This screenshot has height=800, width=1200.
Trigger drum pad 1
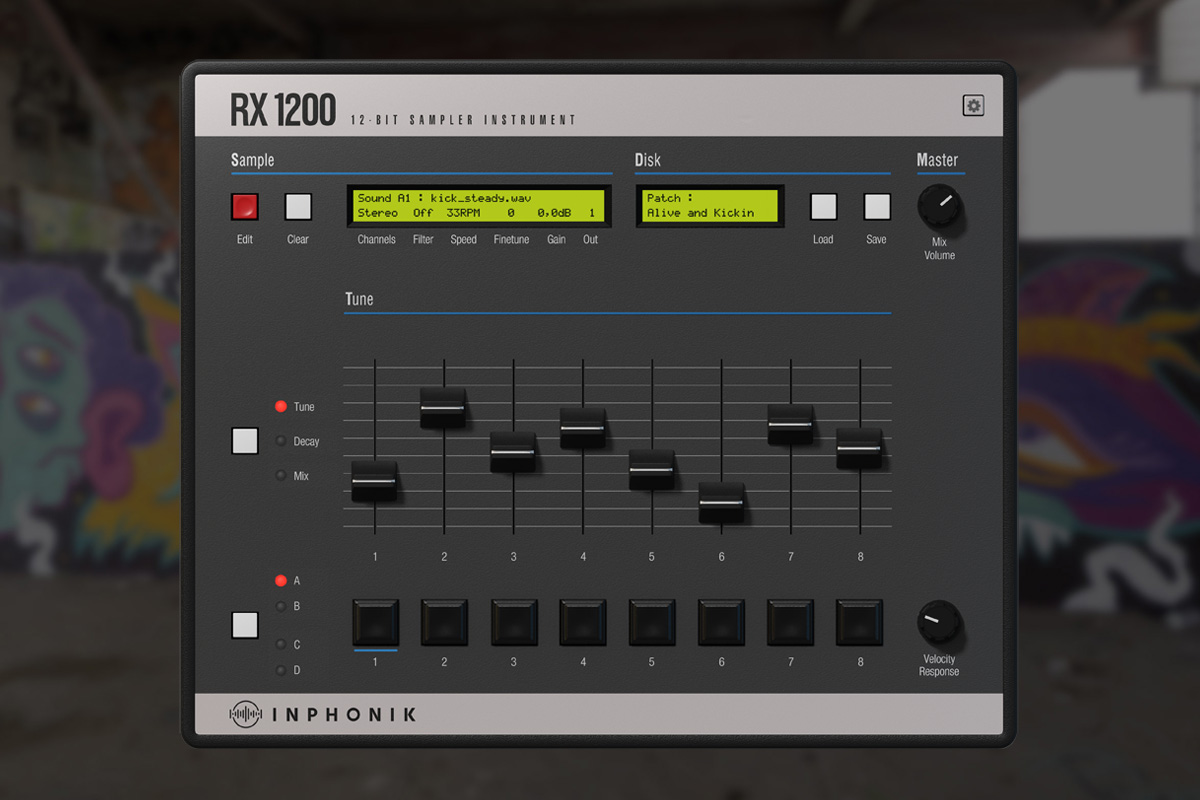pyautogui.click(x=375, y=623)
